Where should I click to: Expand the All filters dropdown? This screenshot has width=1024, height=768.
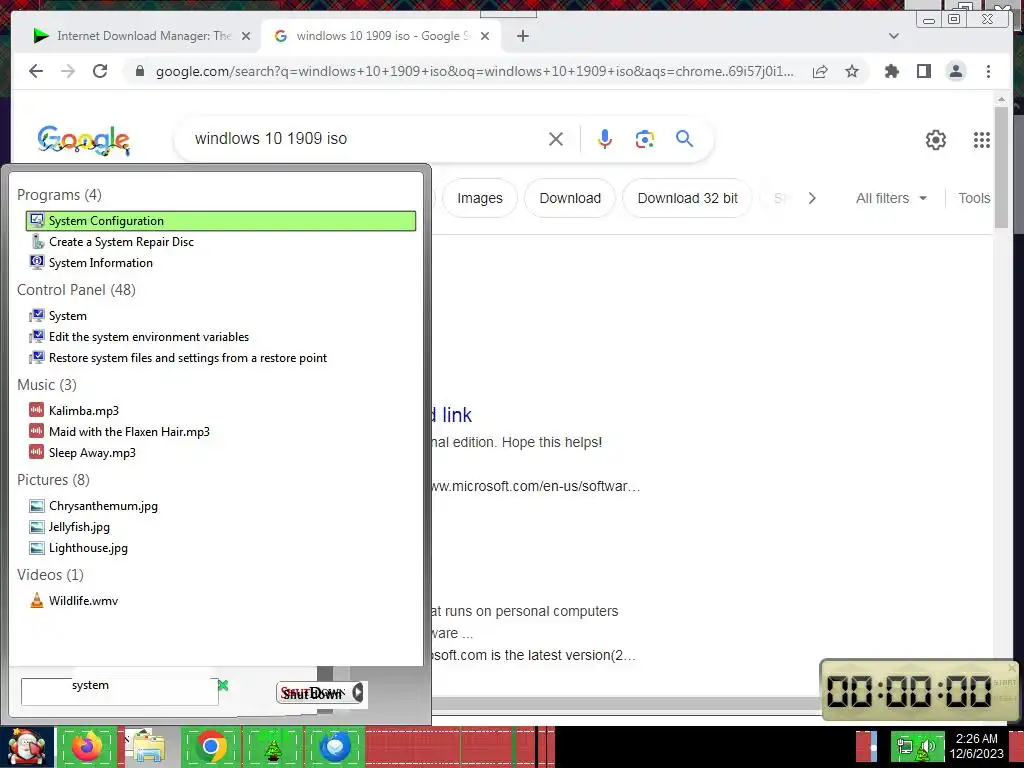(x=891, y=198)
